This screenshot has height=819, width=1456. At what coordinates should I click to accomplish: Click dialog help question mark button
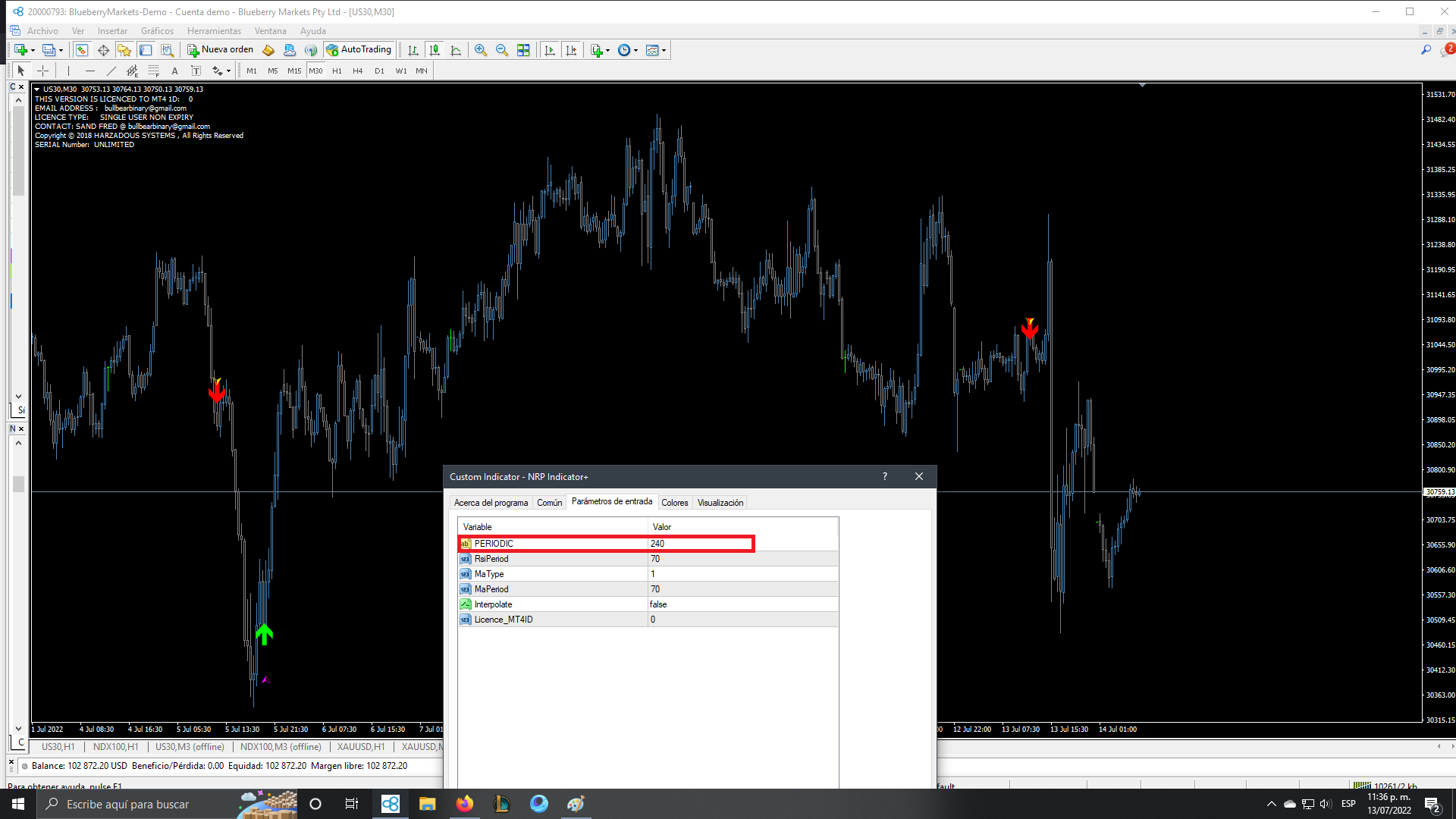click(x=884, y=476)
